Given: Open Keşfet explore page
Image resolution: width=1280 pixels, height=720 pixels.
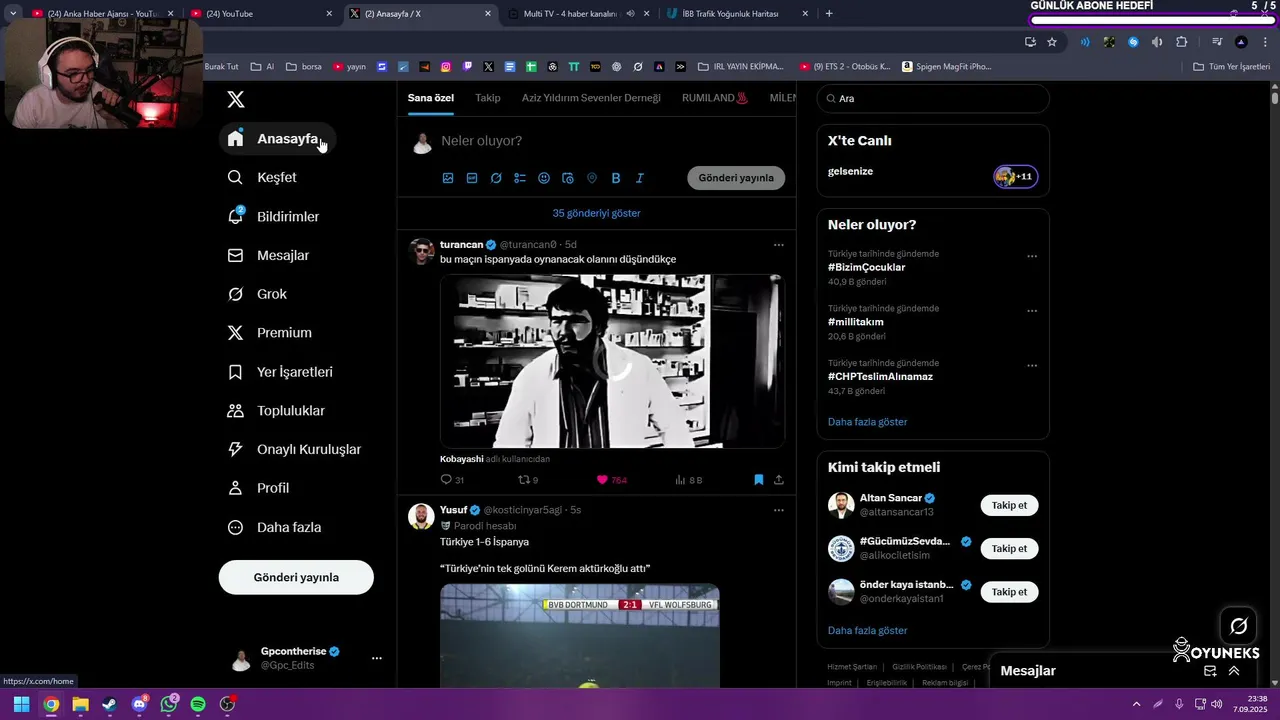Looking at the screenshot, I should tap(262, 177).
